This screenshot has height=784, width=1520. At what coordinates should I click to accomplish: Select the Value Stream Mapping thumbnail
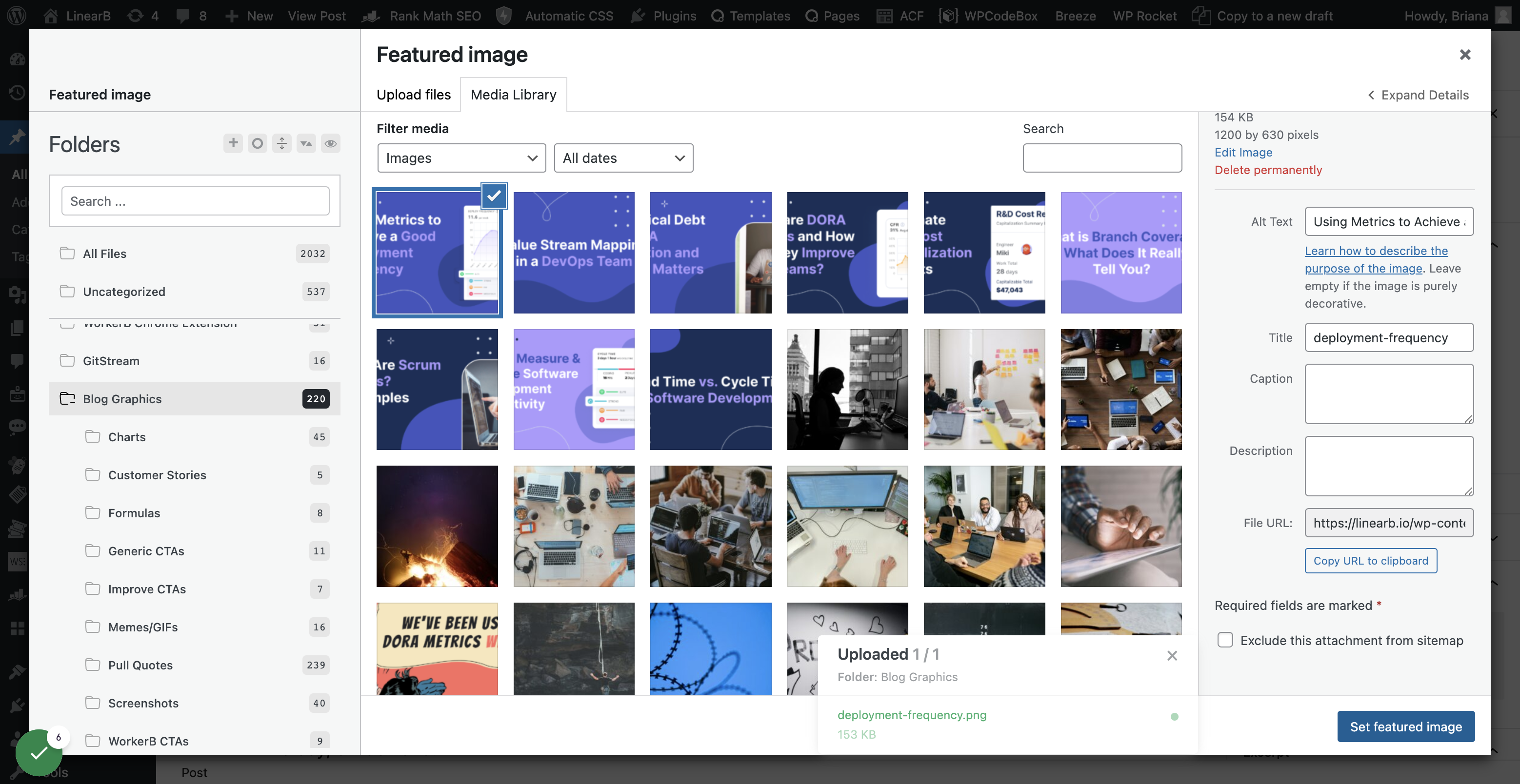(574, 253)
